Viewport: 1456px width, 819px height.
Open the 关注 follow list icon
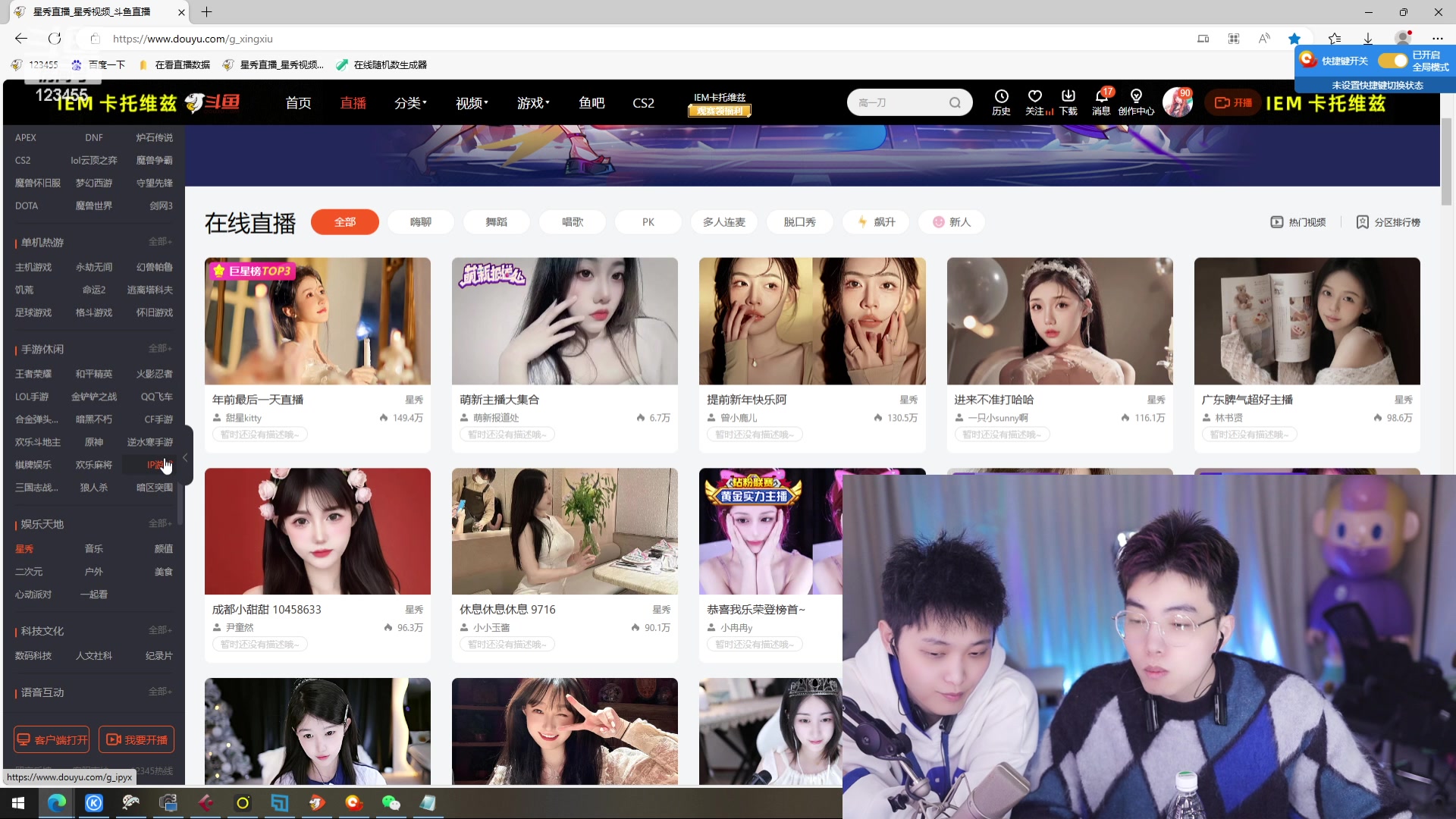point(1035,102)
